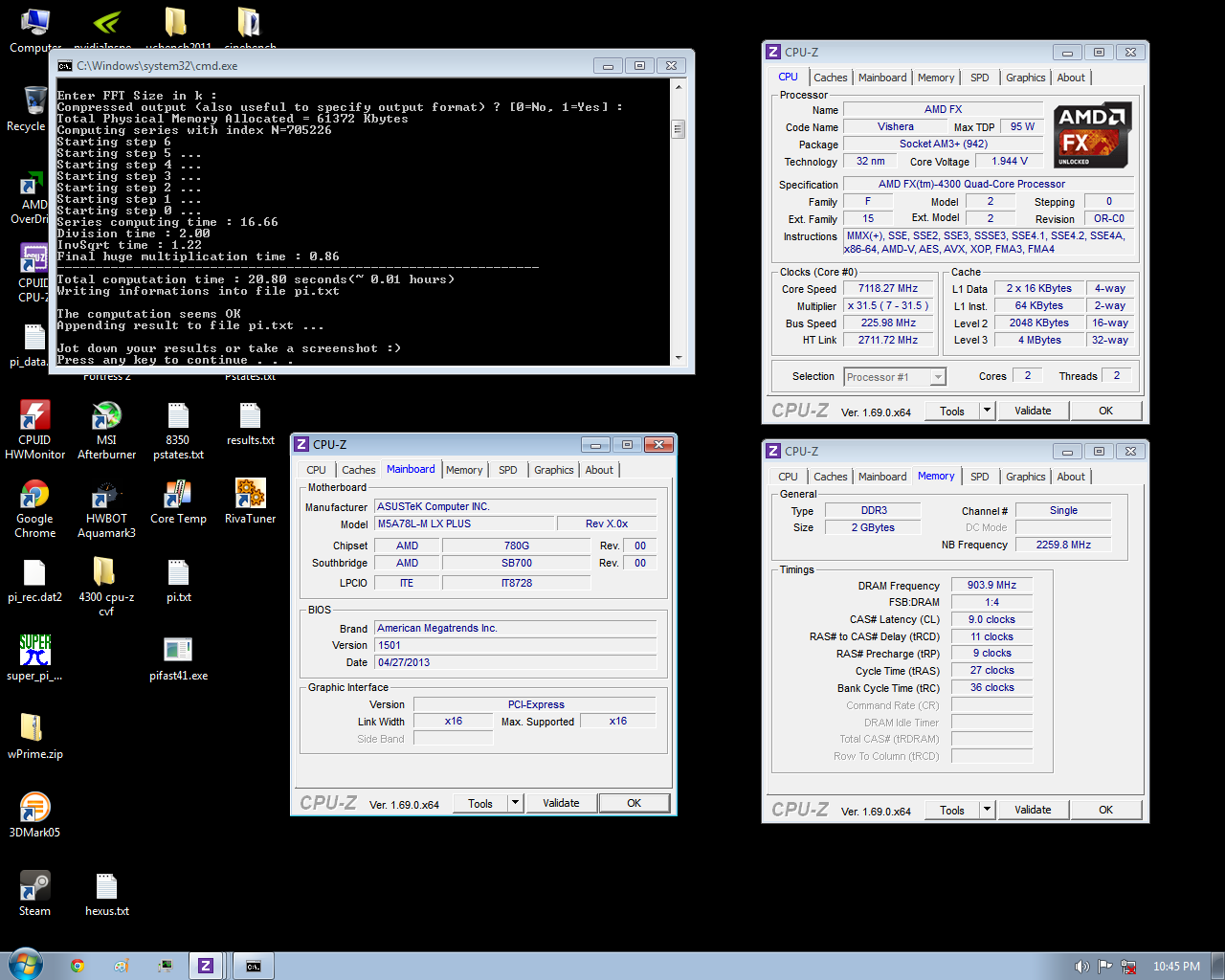Open Processor #1 selection dropdown

pos(895,377)
